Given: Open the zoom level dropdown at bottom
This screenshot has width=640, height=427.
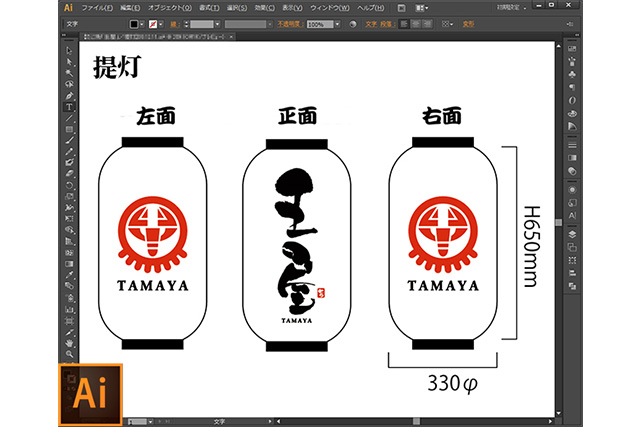Looking at the screenshot, I should (151, 421).
